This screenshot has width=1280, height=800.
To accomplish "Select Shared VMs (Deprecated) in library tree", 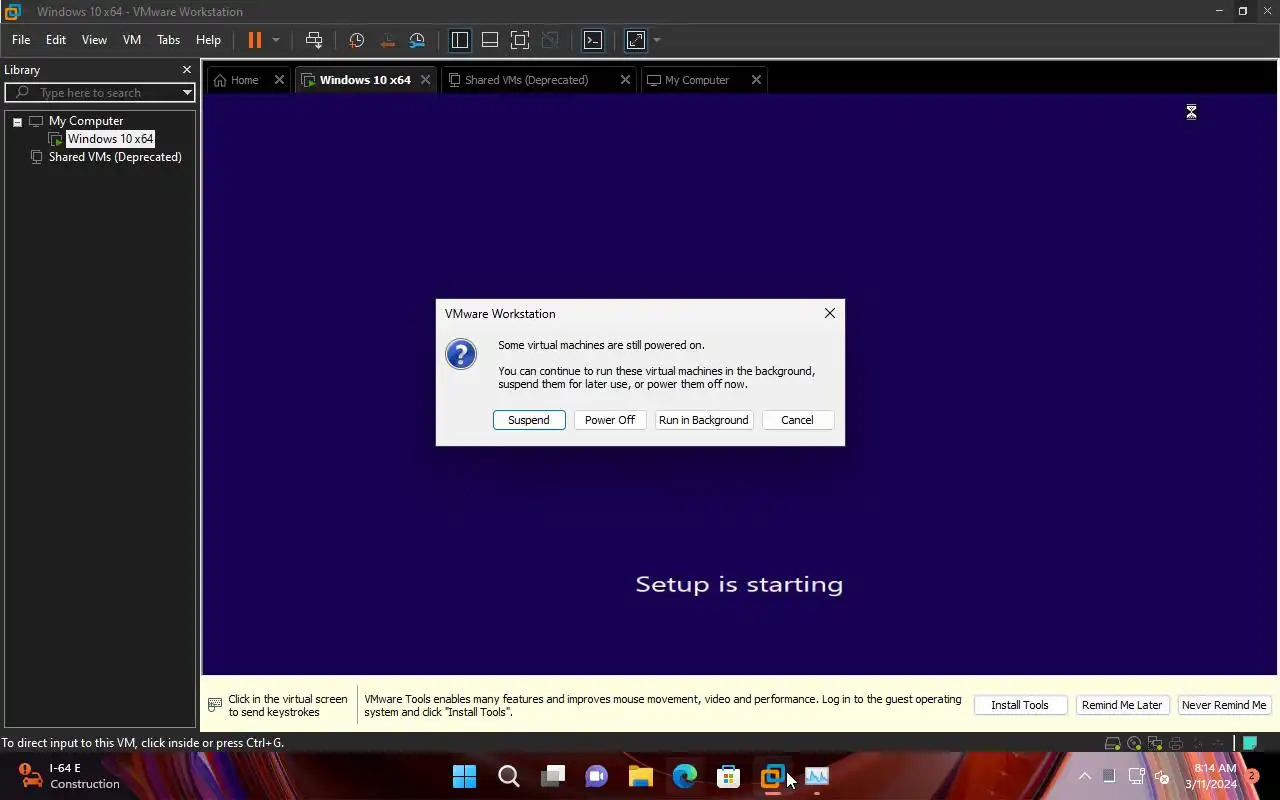I will coord(115,157).
